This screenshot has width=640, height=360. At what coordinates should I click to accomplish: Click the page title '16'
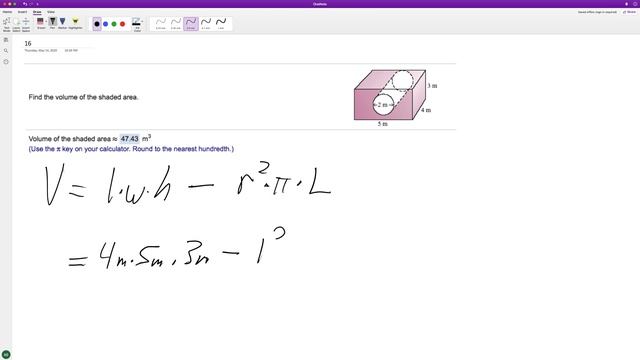tap(28, 43)
